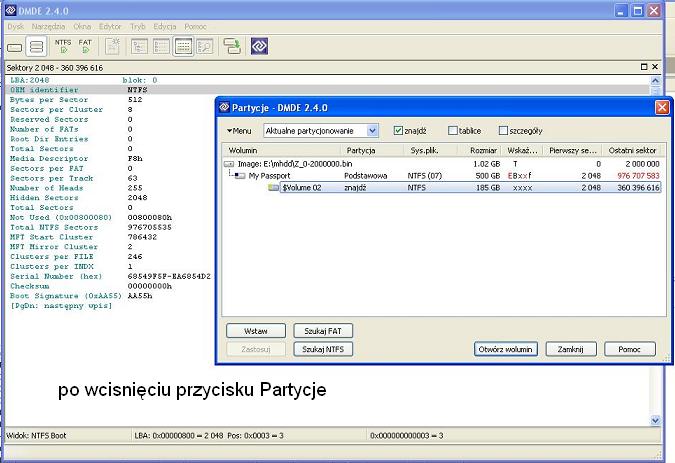The image size is (675, 463).
Task: Click the MFT Start Cluster value 786432
Action: (x=142, y=237)
